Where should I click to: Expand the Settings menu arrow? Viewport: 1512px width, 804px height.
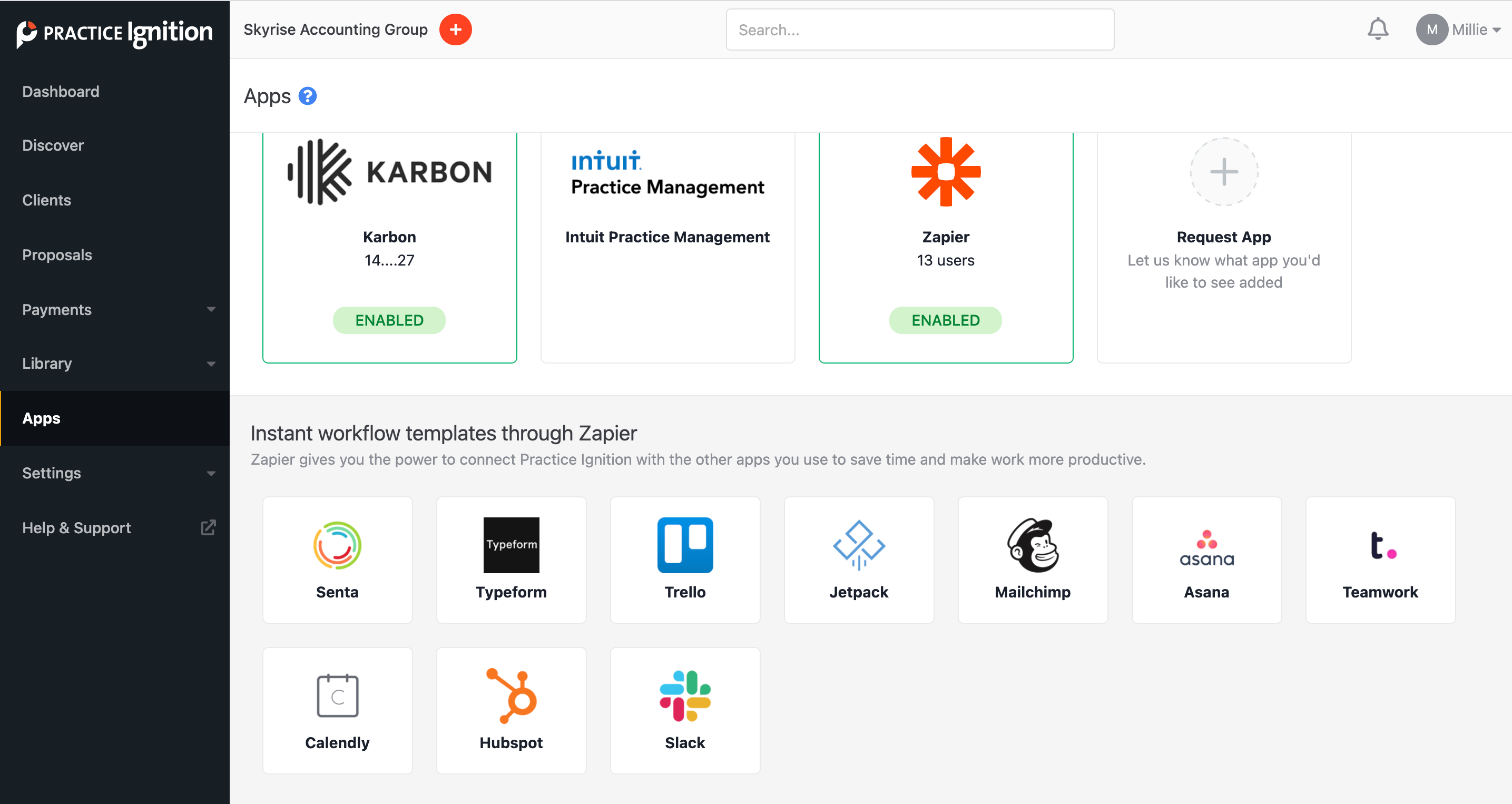211,473
